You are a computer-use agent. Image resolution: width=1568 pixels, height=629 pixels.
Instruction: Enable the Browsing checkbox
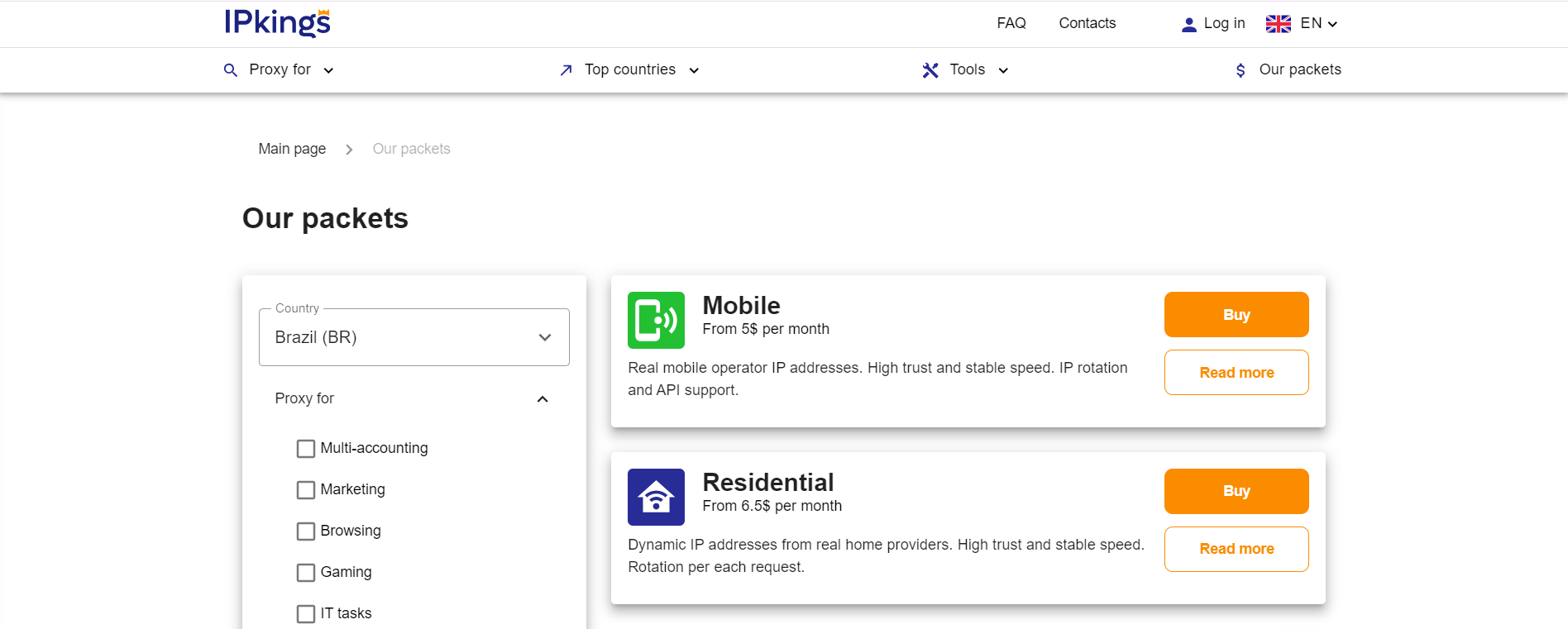306,531
